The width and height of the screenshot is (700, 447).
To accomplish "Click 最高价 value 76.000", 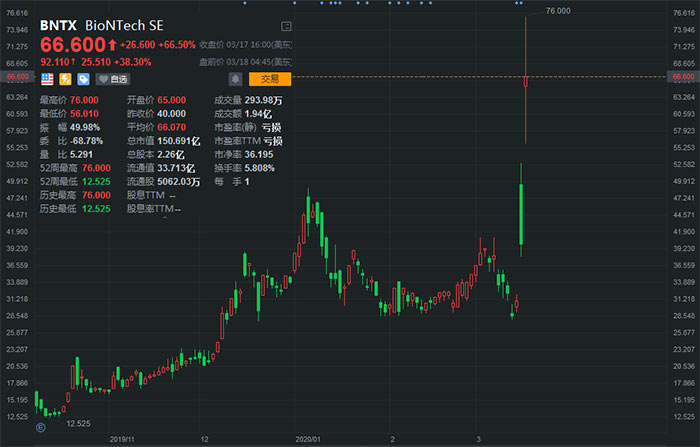I will pyautogui.click(x=84, y=100).
